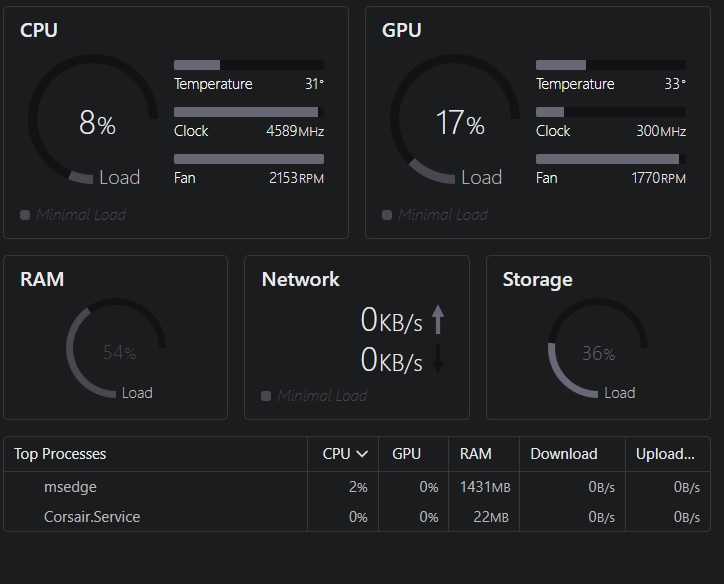The image size is (724, 584).
Task: Click the CPU temperature bar
Action: 249,65
